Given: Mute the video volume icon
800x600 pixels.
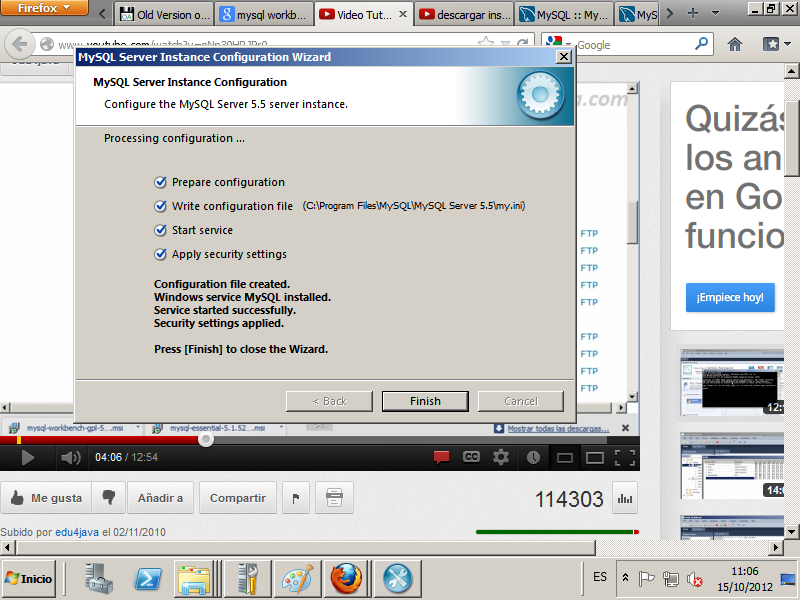Looking at the screenshot, I should (71, 458).
